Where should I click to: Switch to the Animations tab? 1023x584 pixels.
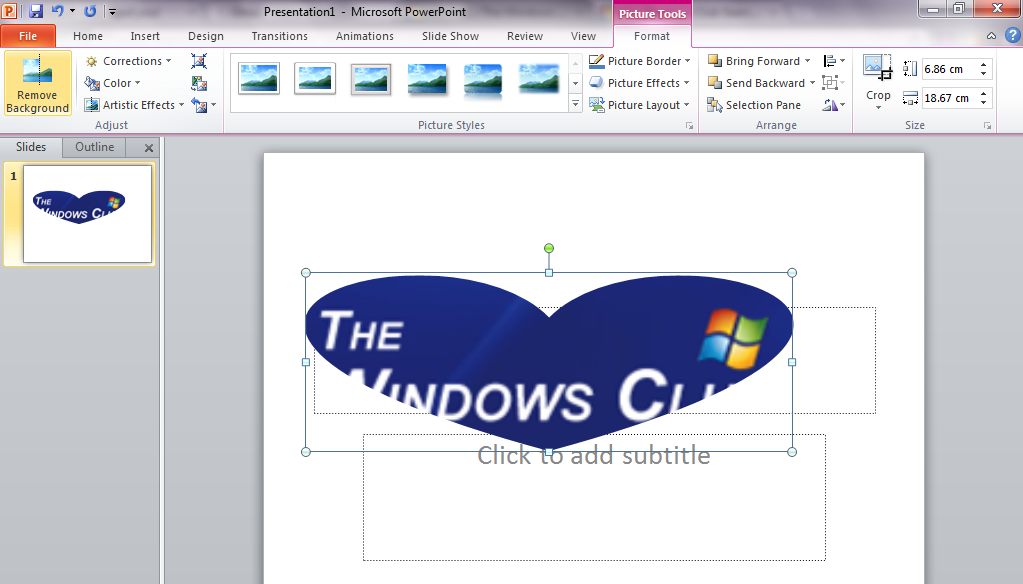[x=365, y=36]
